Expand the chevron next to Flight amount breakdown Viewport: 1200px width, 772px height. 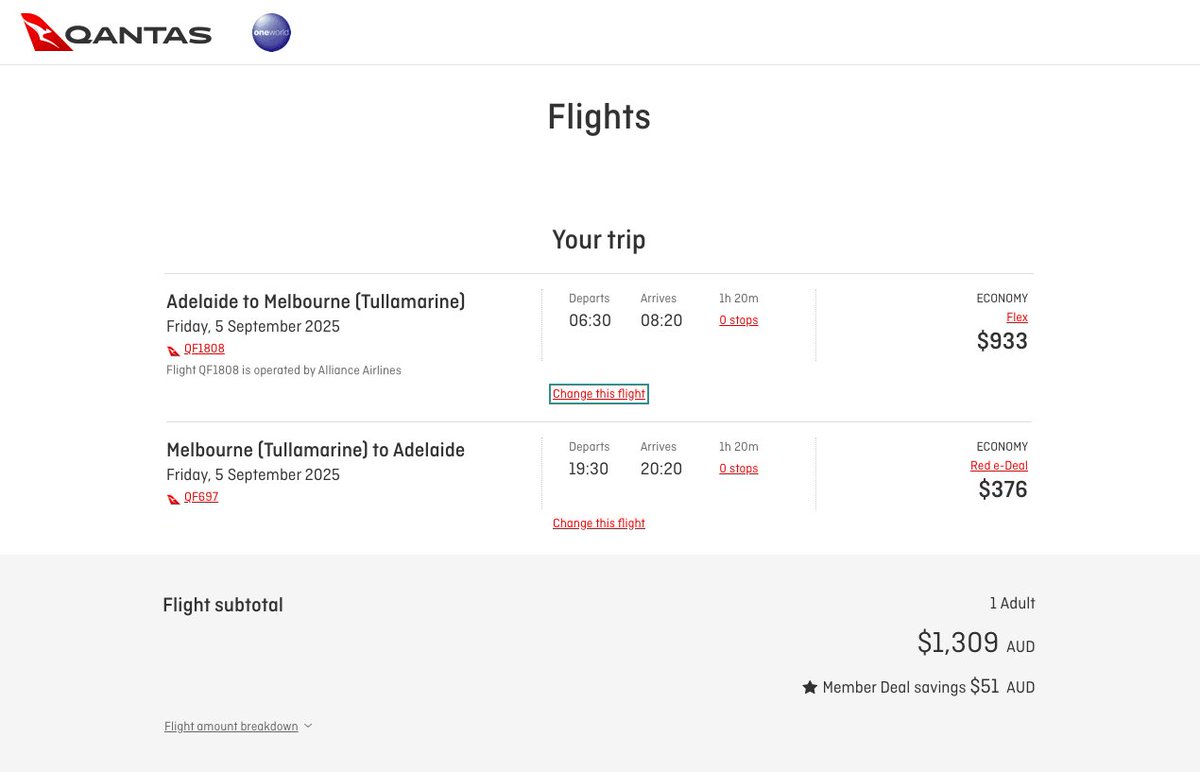[x=308, y=726]
